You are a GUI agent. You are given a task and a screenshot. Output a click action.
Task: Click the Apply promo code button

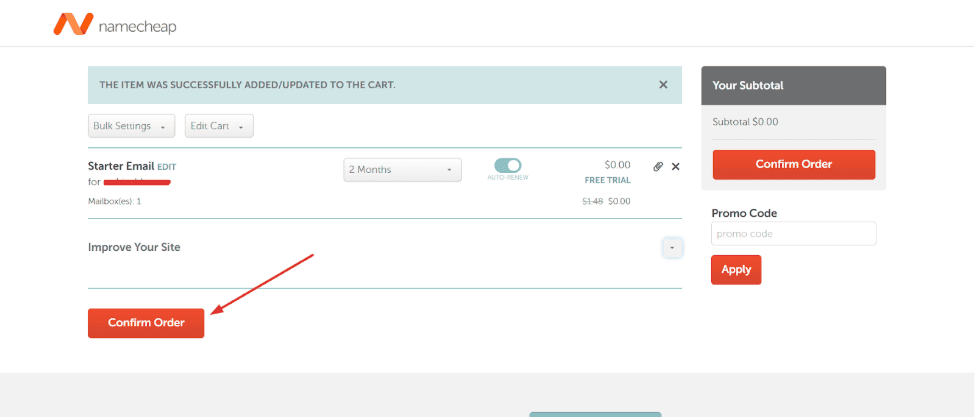point(736,270)
